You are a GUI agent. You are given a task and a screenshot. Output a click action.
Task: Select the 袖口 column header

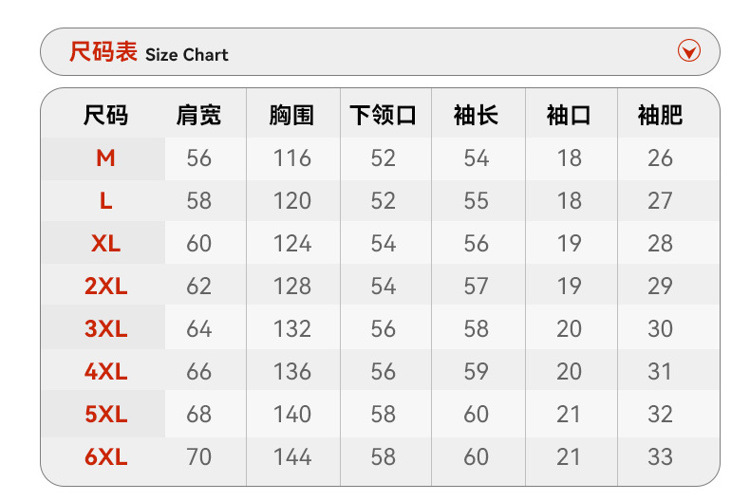(x=568, y=115)
